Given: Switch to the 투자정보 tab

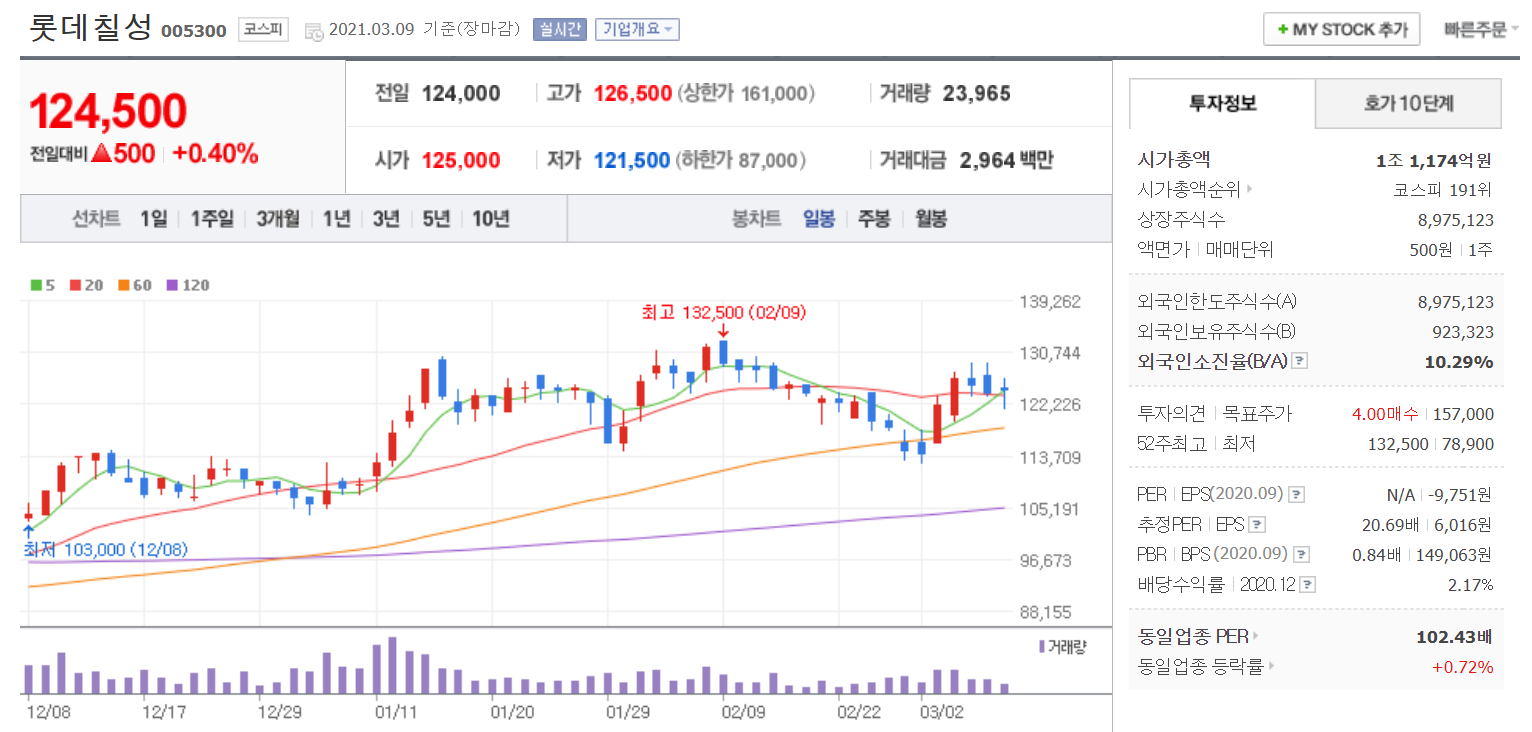Looking at the screenshot, I should 1222,103.
